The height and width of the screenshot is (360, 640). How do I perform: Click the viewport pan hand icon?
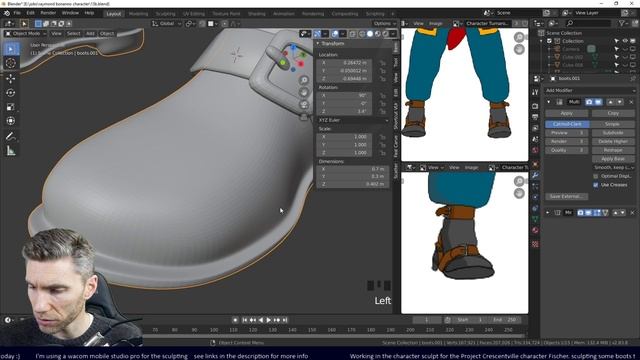pyautogui.click(x=304, y=92)
